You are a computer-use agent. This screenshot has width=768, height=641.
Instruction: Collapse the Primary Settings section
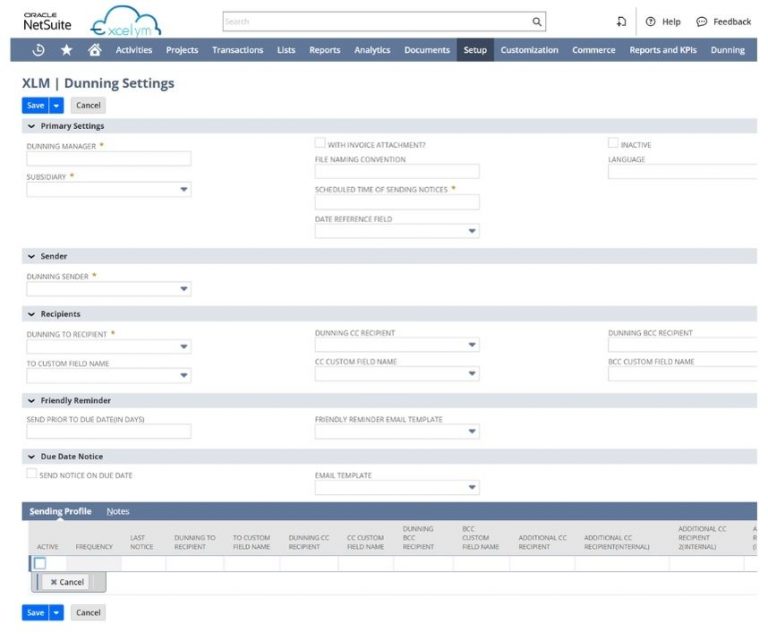tap(32, 126)
